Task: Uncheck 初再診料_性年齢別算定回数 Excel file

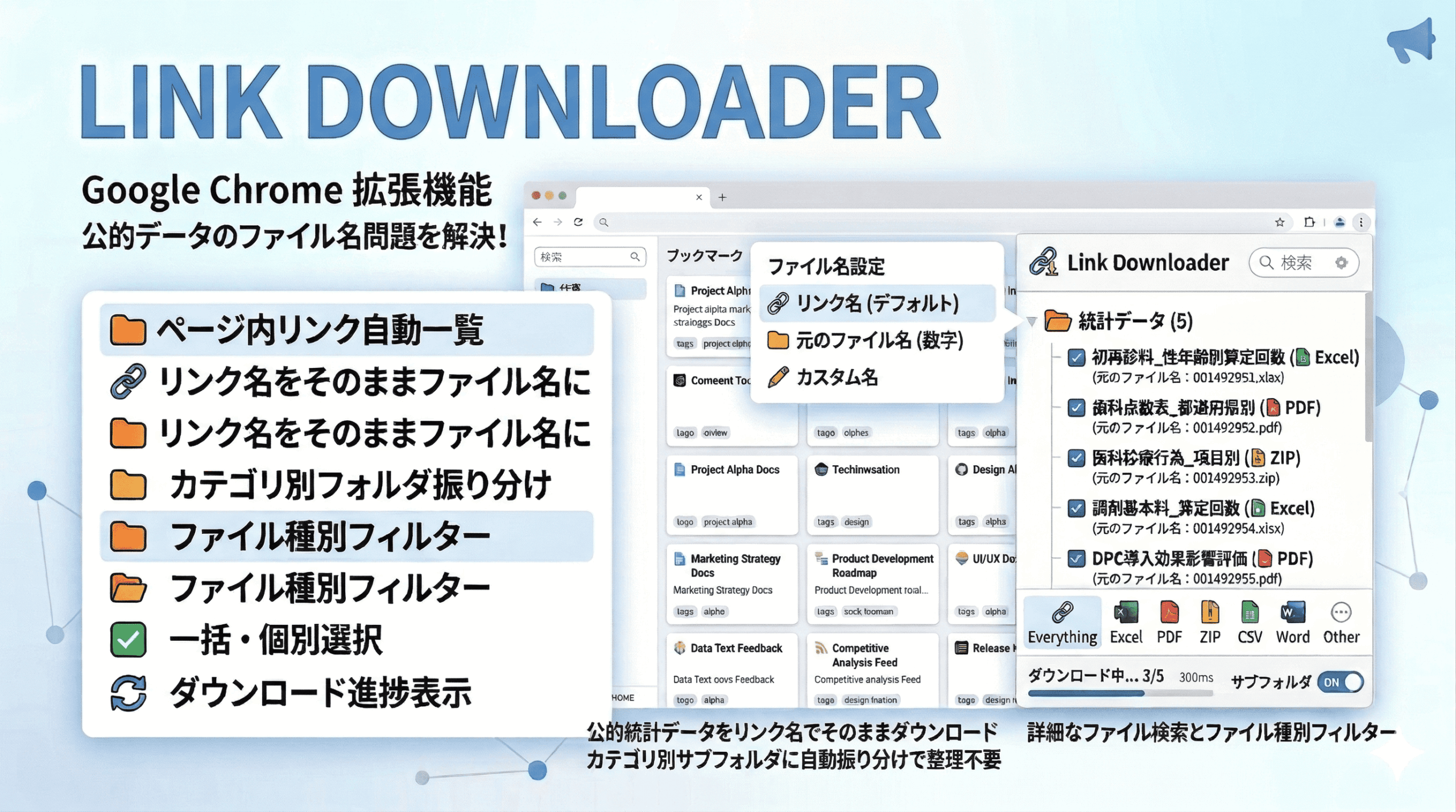Action: 1076,358
